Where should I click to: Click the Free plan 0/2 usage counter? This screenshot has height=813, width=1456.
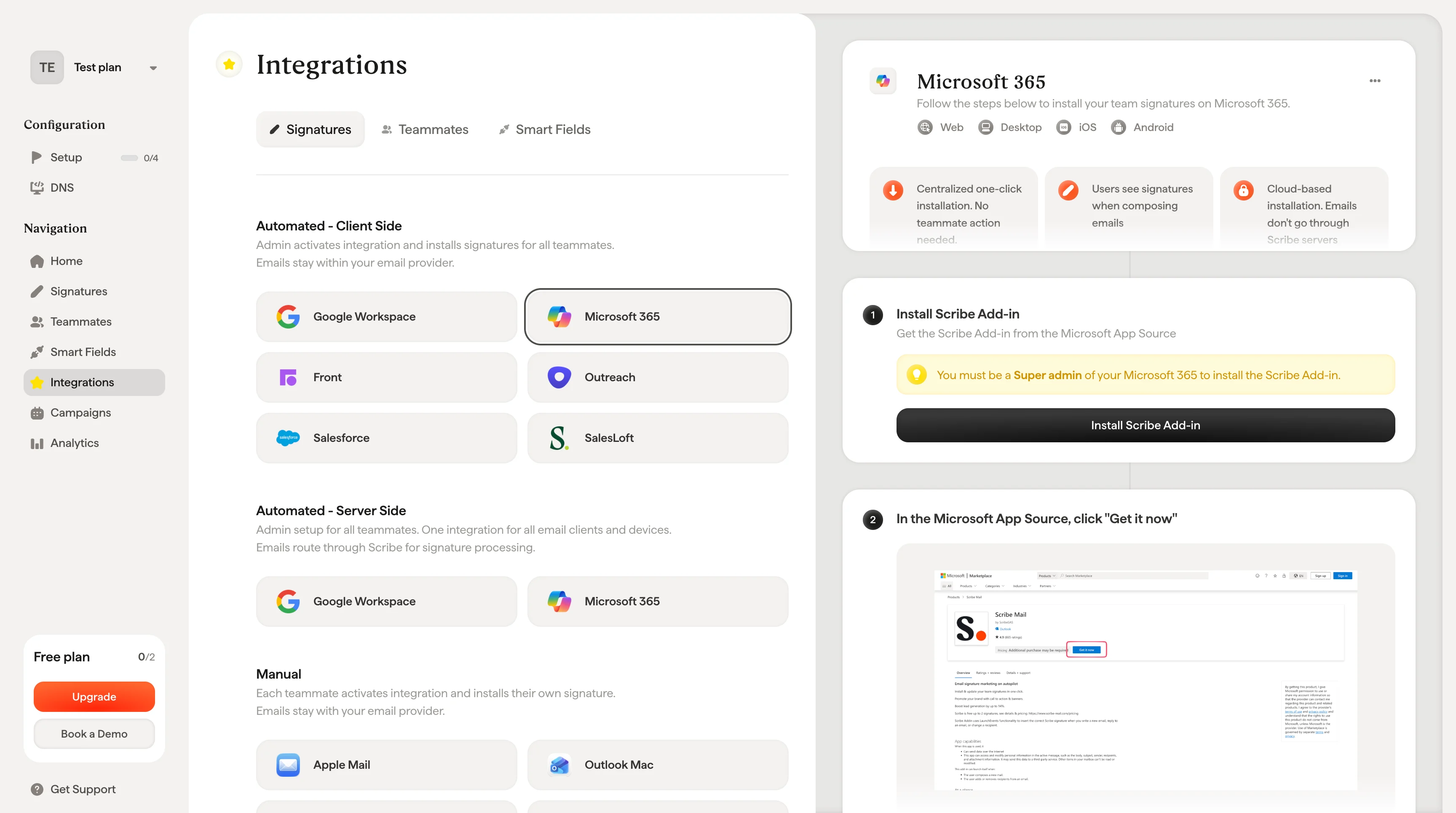tap(146, 657)
